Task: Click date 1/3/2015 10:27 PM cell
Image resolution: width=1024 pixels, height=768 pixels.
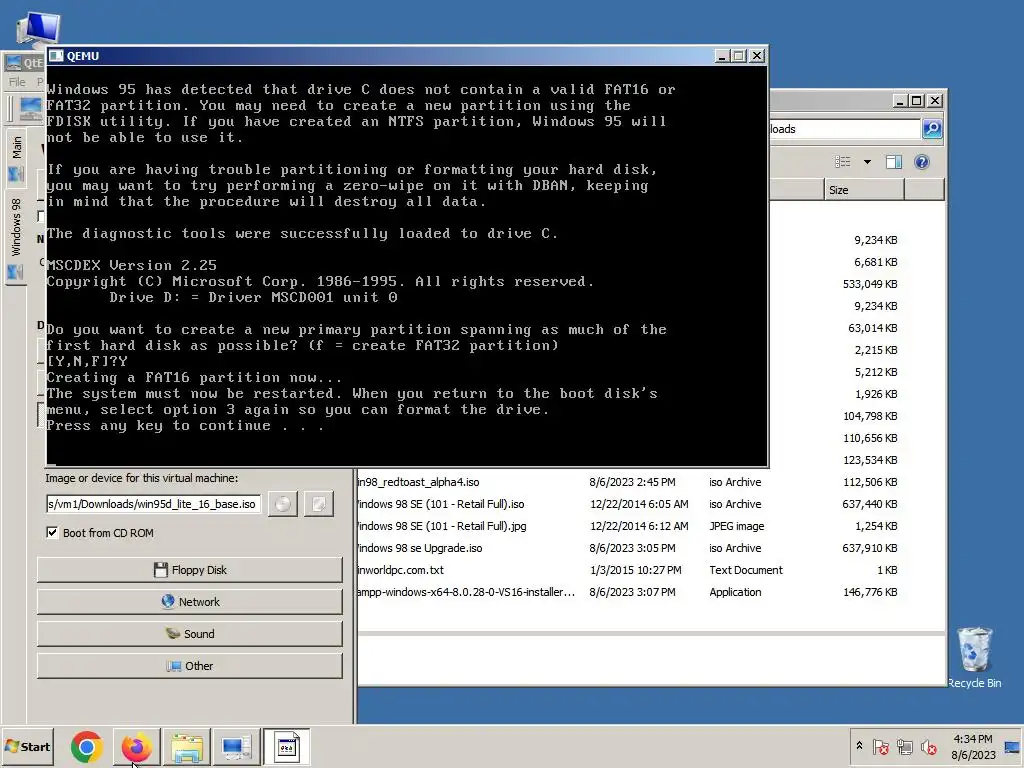Action: click(635, 570)
